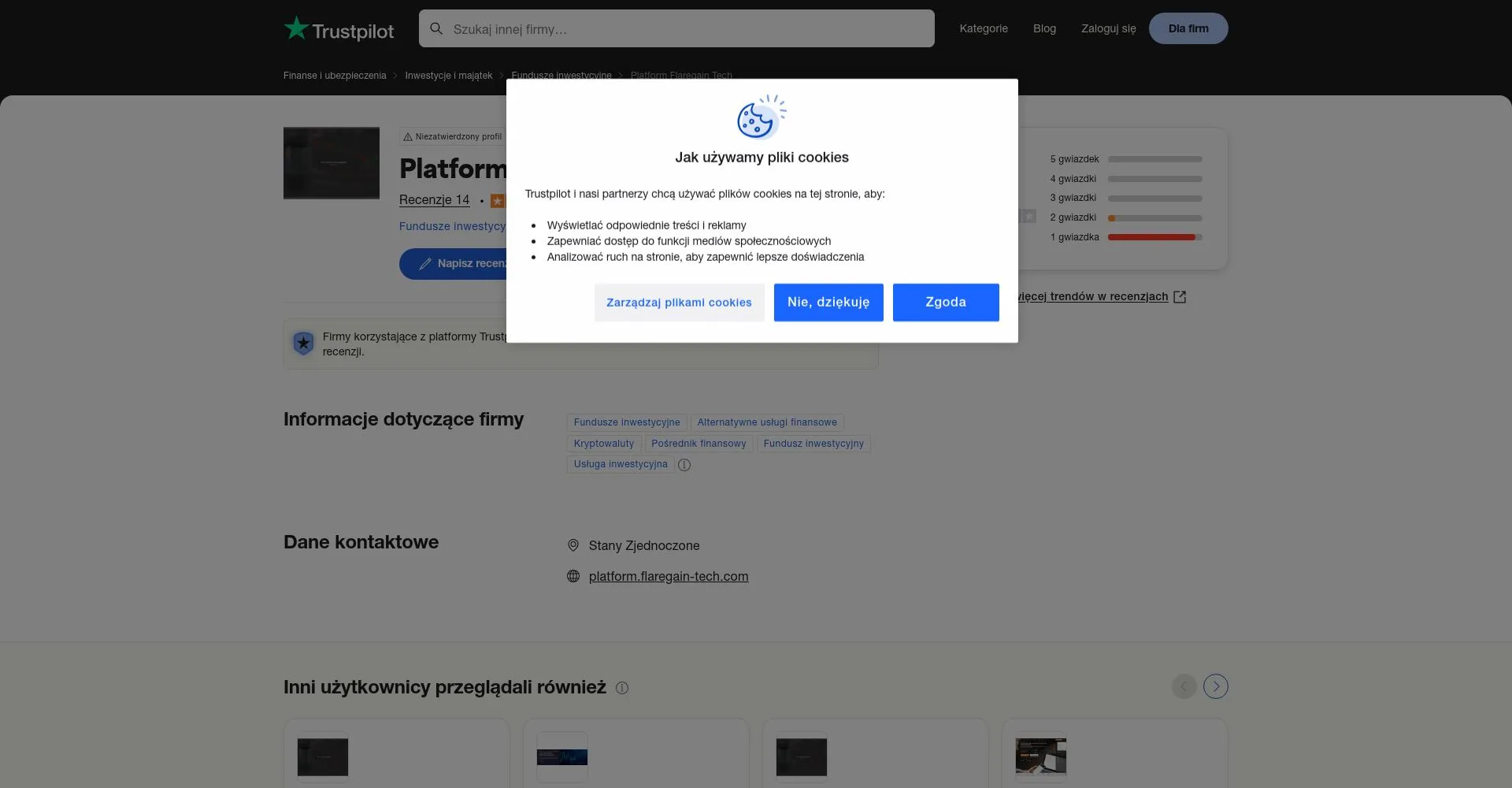Open the Fundusz inwestycyjny tag
The height and width of the screenshot is (788, 1512).
[x=813, y=444]
